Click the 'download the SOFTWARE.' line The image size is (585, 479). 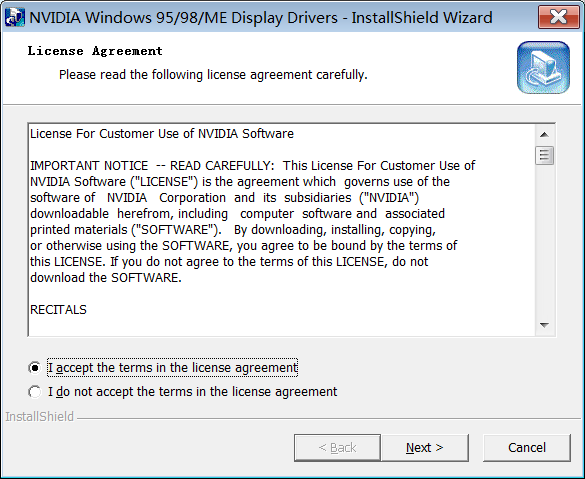click(x=106, y=278)
